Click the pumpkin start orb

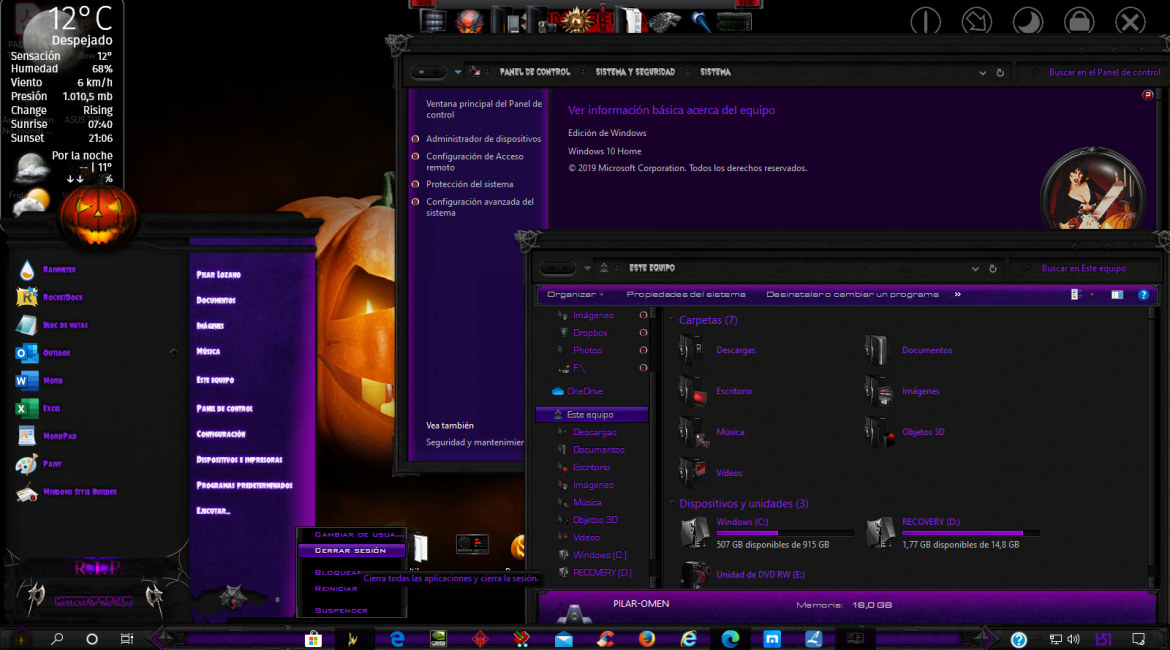coord(98,215)
